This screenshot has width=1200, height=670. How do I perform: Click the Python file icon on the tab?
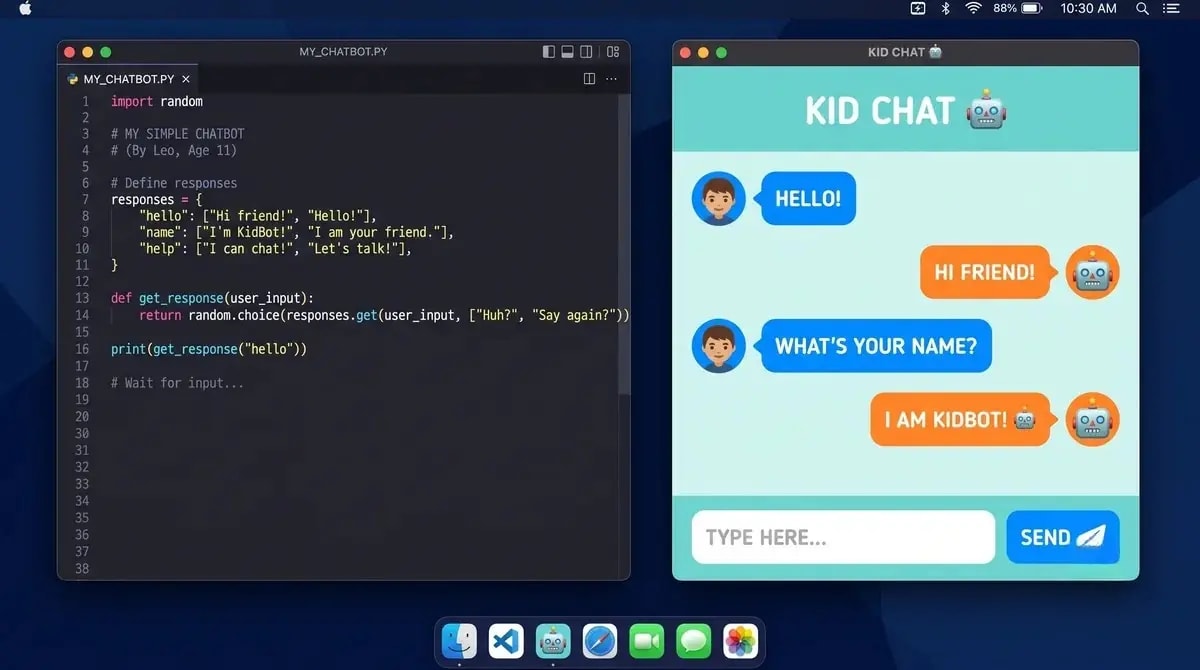point(72,79)
